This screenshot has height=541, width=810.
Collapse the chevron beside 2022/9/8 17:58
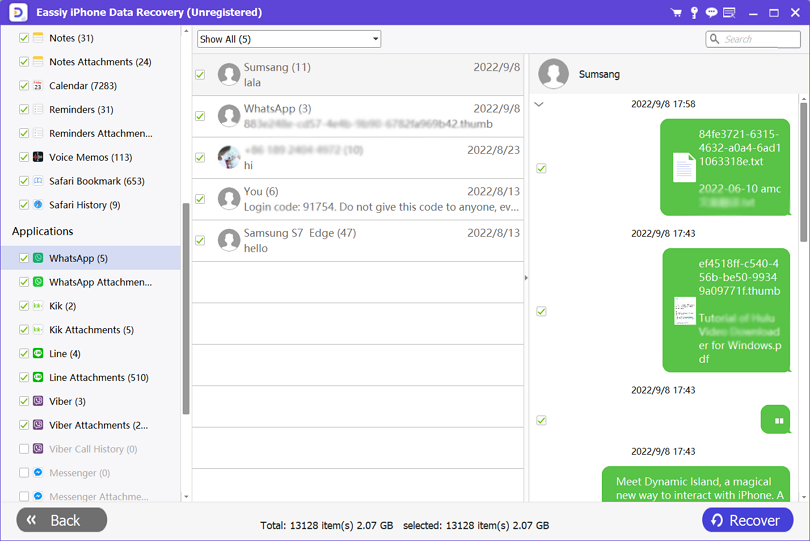pyautogui.click(x=539, y=104)
